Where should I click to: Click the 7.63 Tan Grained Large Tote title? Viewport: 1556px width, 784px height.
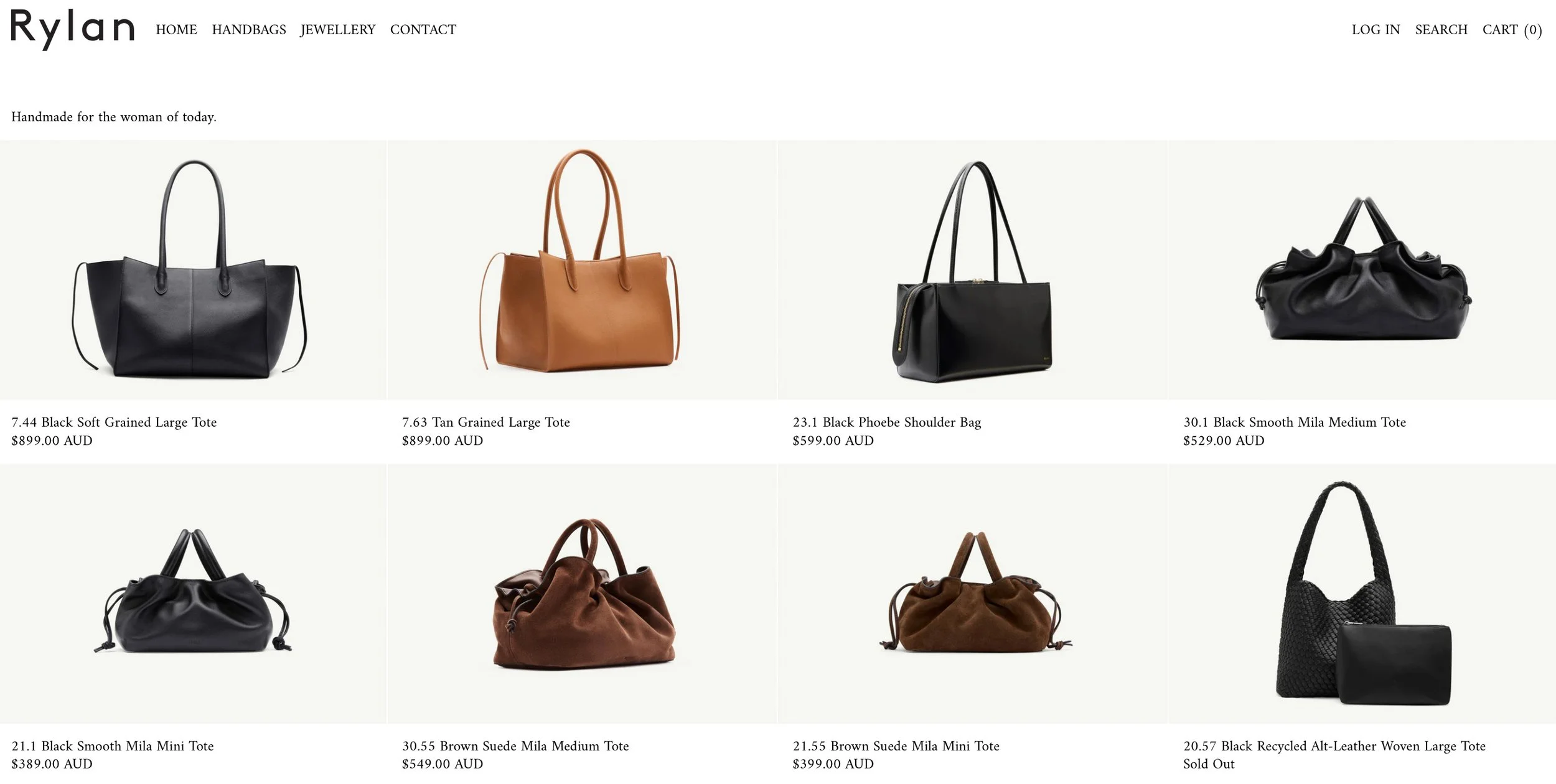pos(485,422)
